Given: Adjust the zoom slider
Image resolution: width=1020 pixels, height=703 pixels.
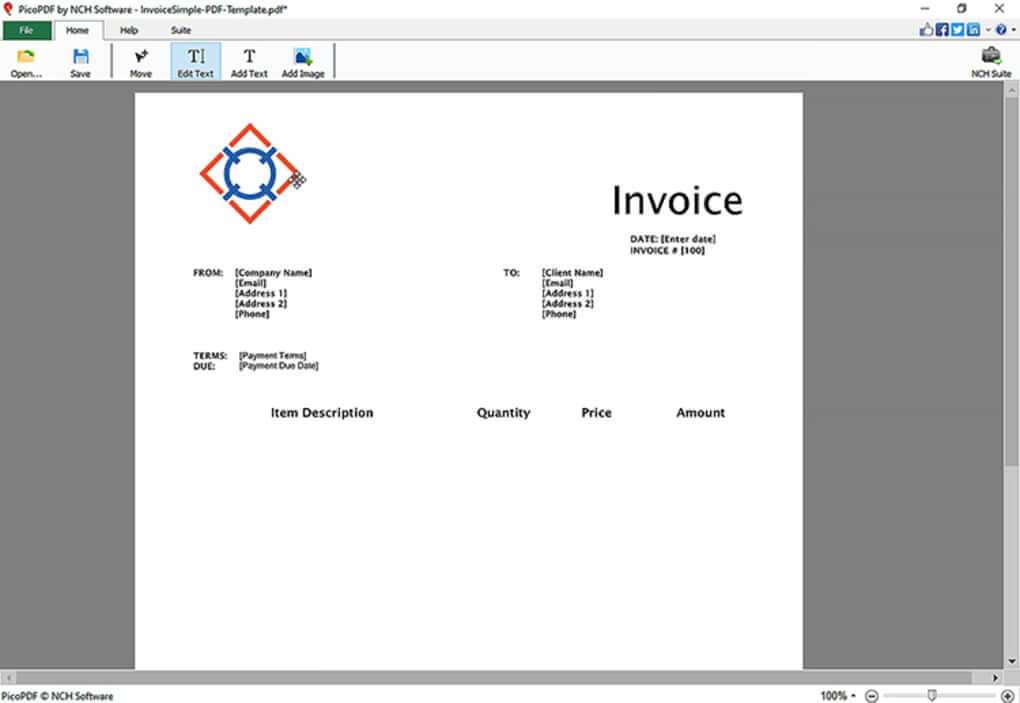Looking at the screenshot, I should (x=930, y=694).
